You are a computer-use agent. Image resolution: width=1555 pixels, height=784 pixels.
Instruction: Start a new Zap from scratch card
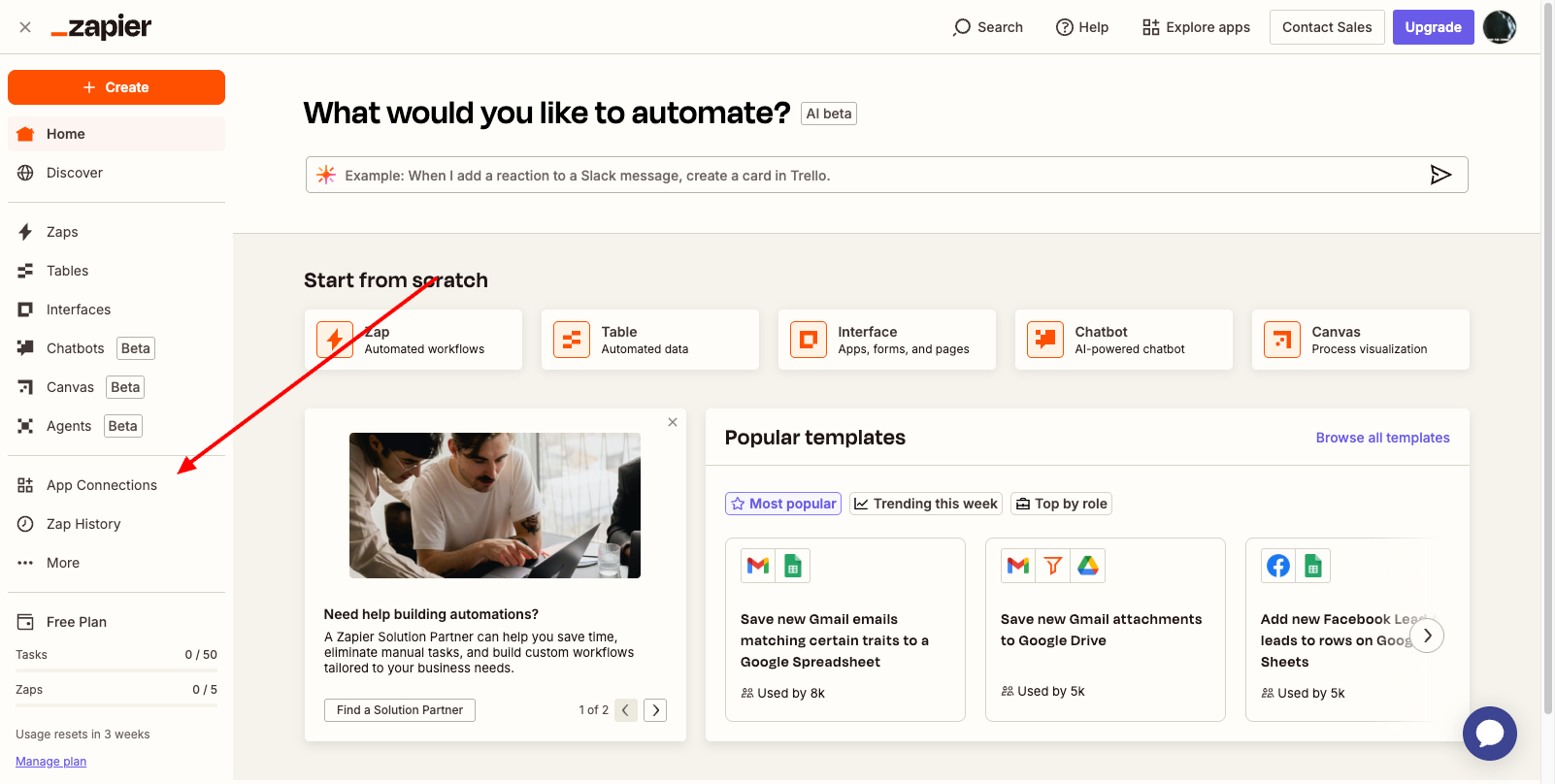(414, 340)
